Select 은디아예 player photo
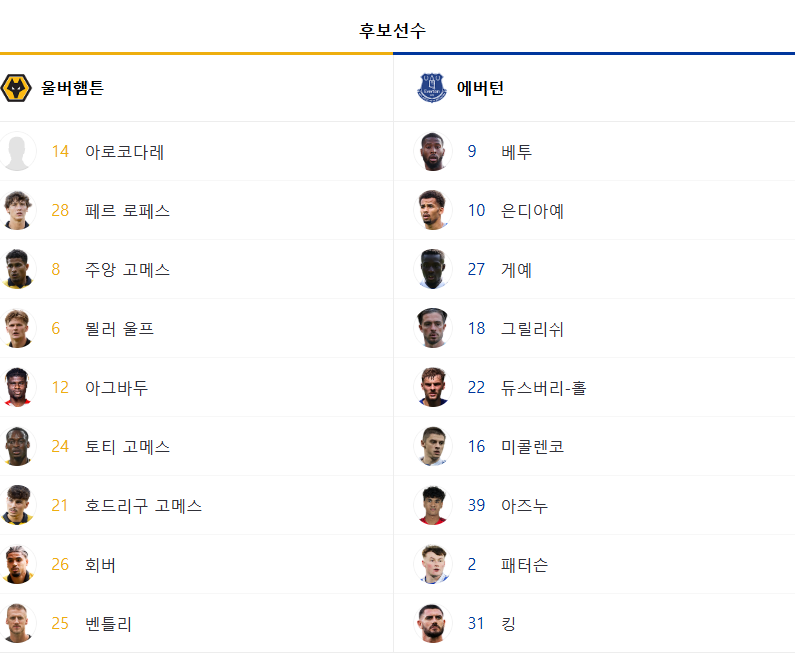The width and height of the screenshot is (795, 654). pos(432,210)
